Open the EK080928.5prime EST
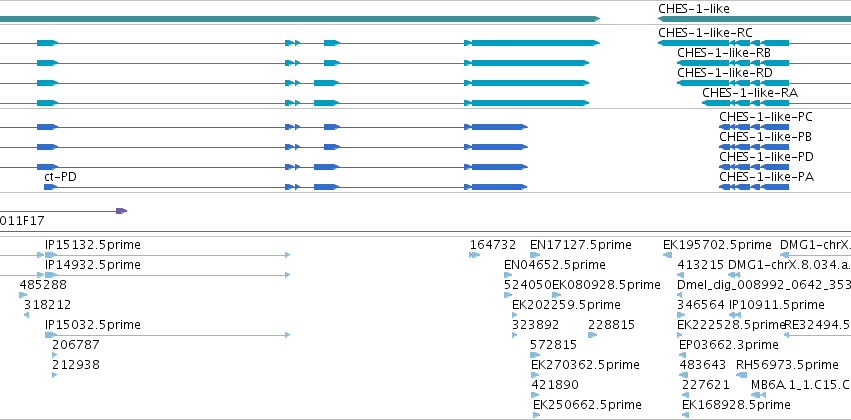The image size is (851, 420). tap(606, 285)
